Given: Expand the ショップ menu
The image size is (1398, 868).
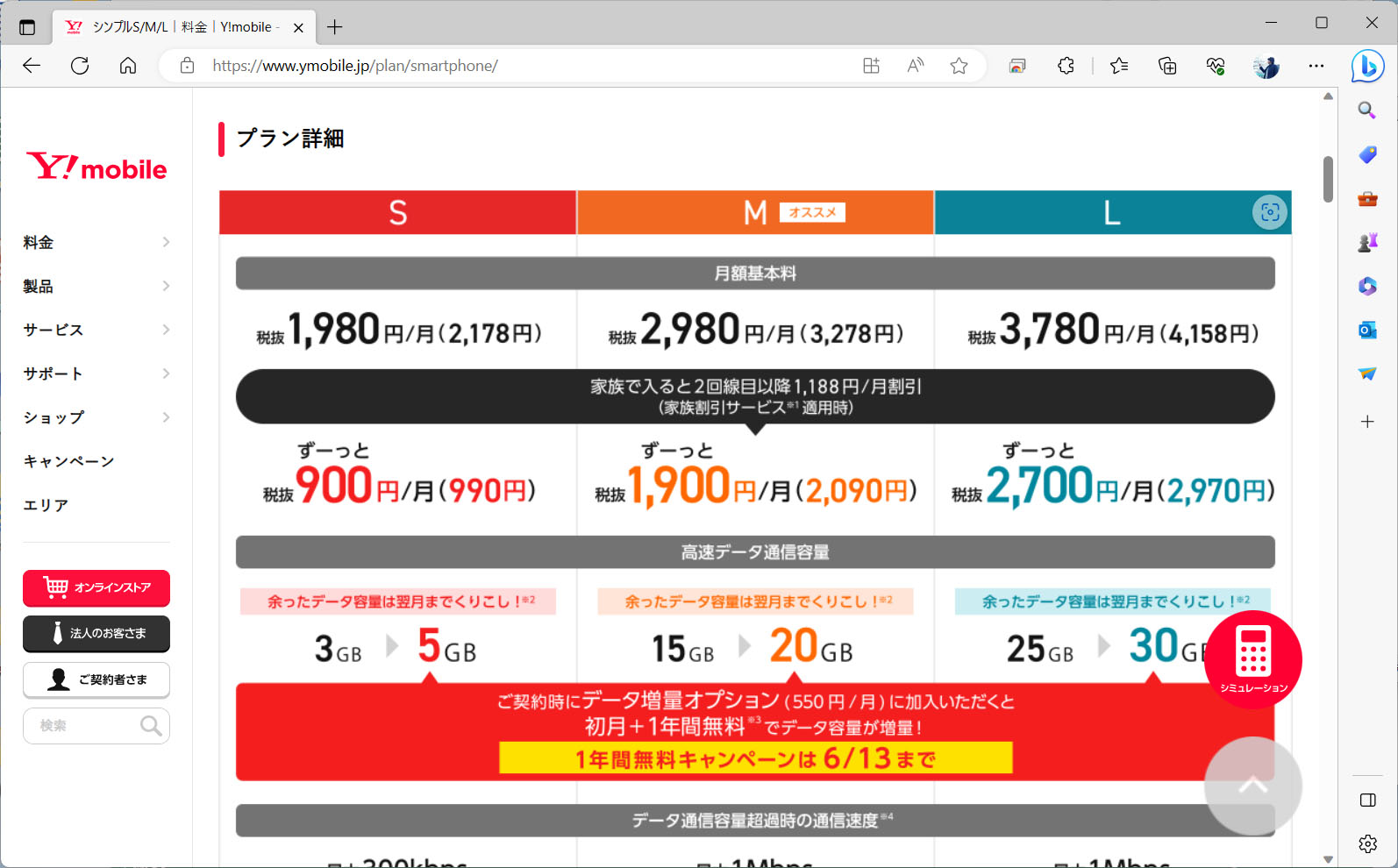Looking at the screenshot, I should click(96, 417).
